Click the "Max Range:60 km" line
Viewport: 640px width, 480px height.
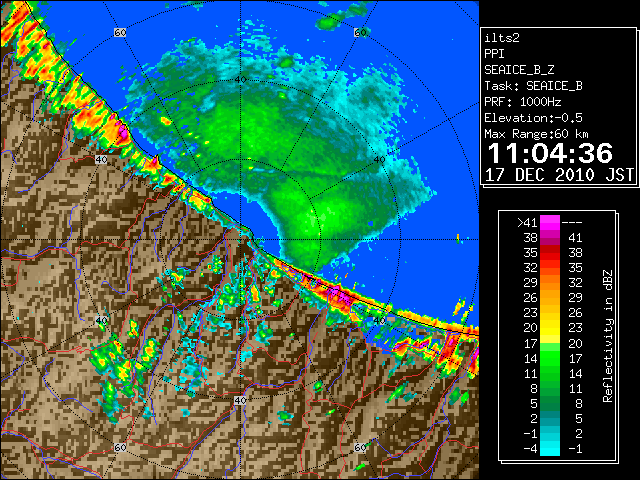click(x=536, y=134)
